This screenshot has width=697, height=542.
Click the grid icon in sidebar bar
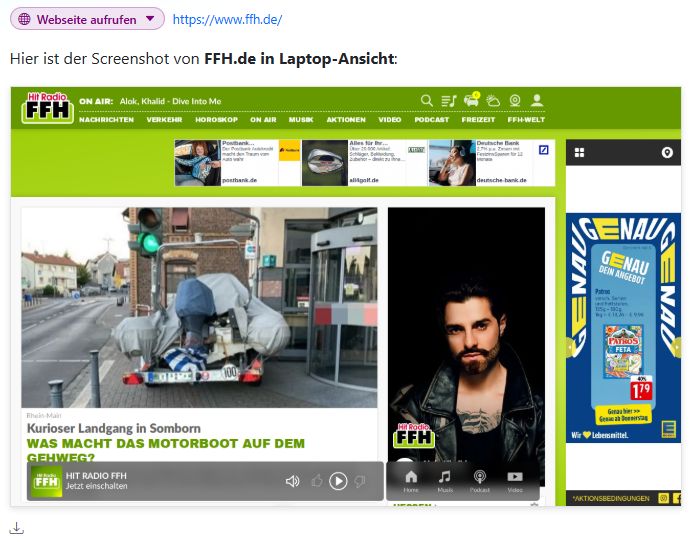pos(579,153)
